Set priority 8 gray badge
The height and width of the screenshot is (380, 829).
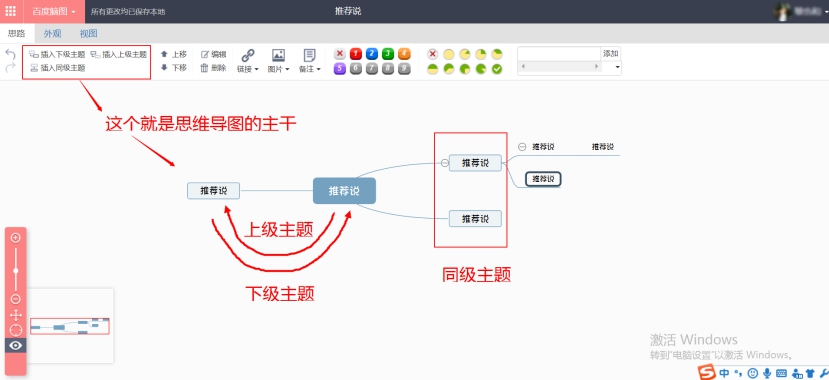pos(388,69)
